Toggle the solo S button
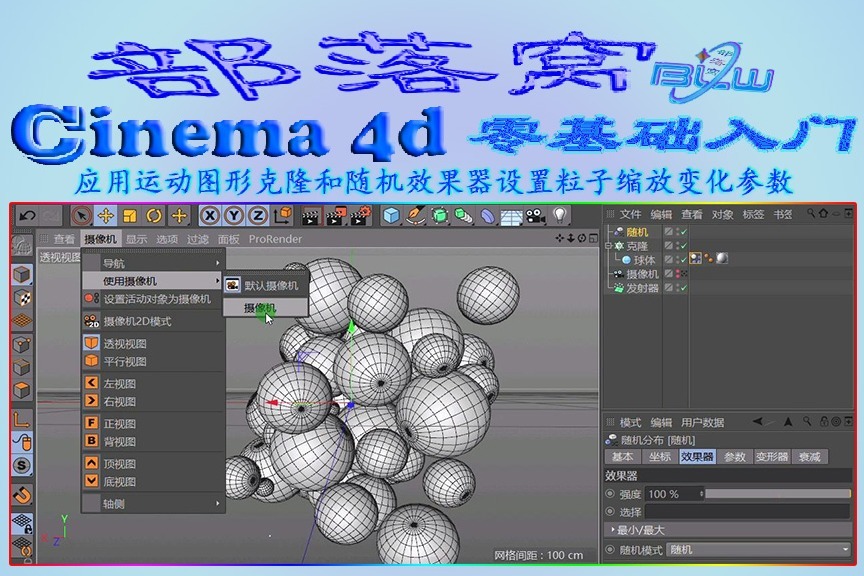The height and width of the screenshot is (576, 864). tap(21, 466)
